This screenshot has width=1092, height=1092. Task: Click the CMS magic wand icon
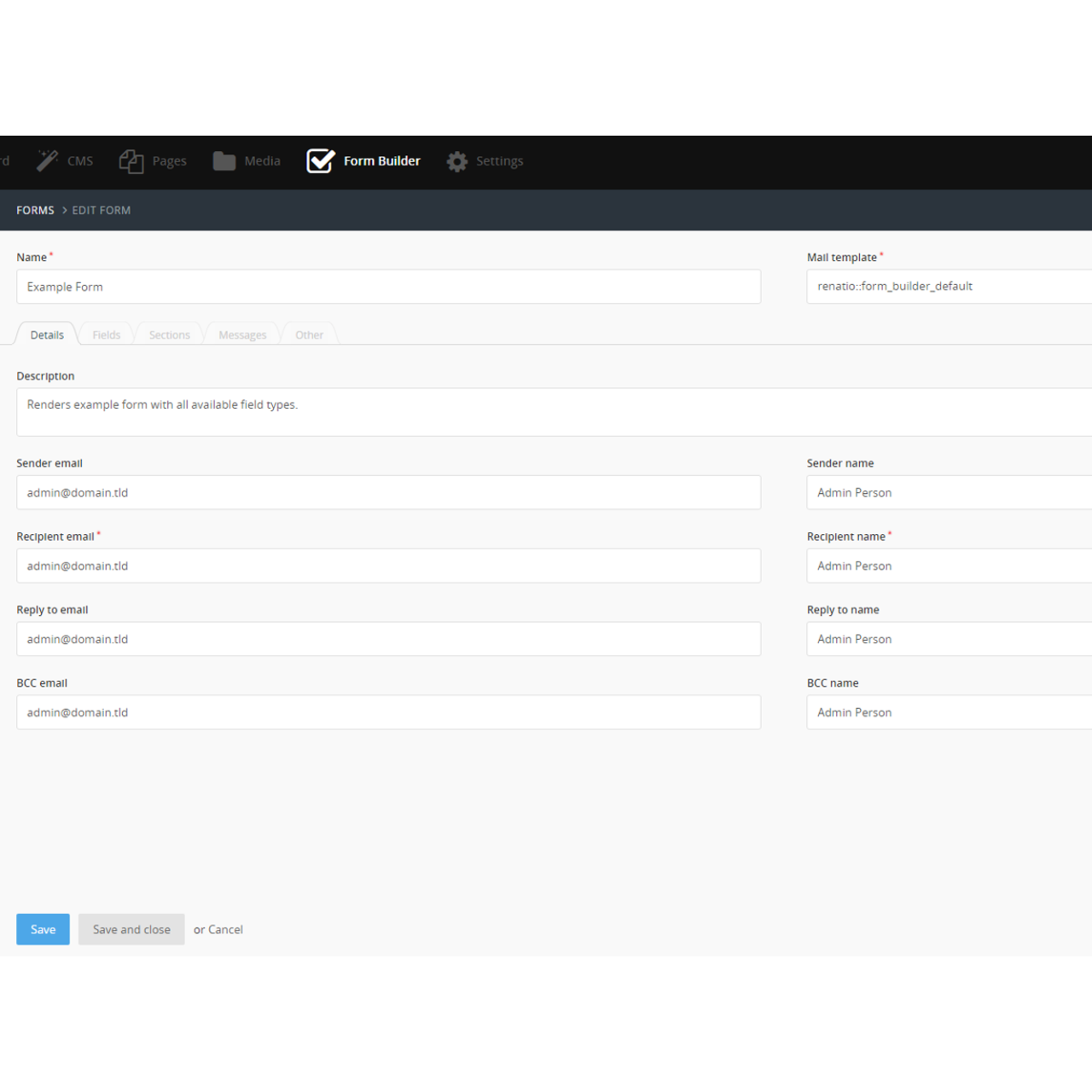pos(47,160)
